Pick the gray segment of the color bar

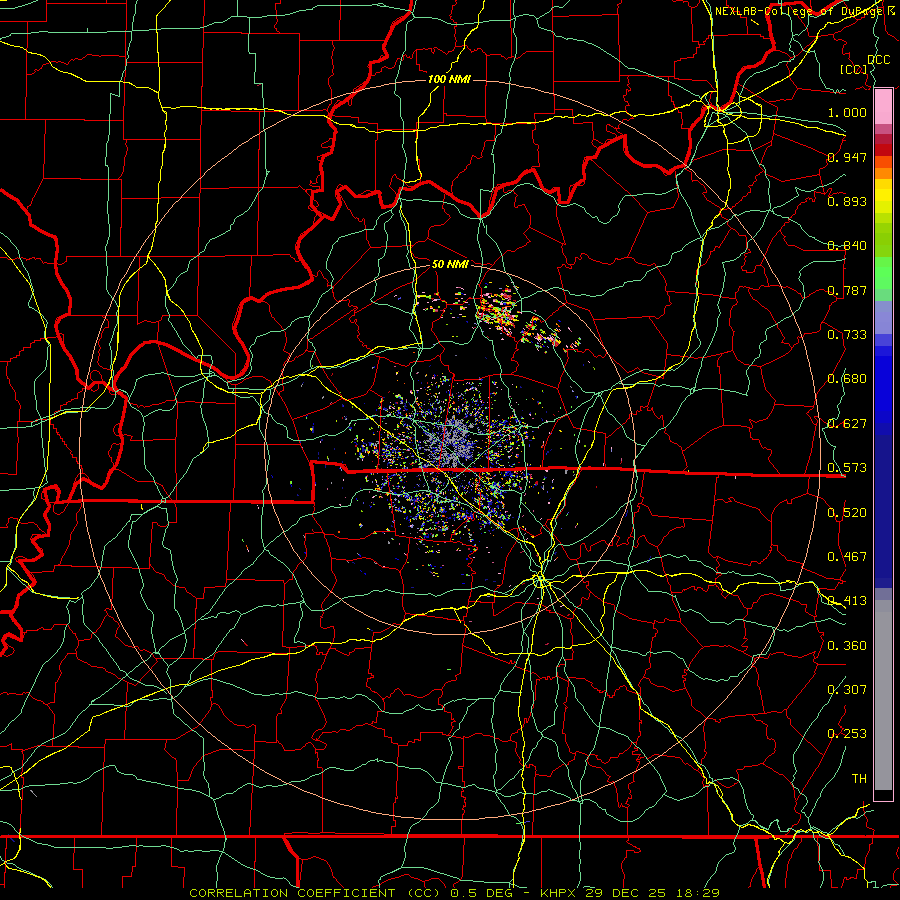click(883, 695)
